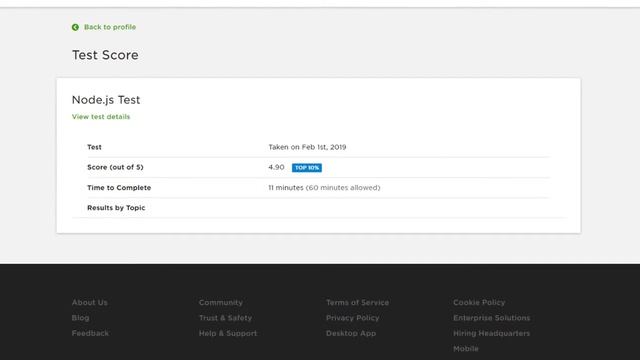Open Cookie Policy footer link

[x=479, y=302]
